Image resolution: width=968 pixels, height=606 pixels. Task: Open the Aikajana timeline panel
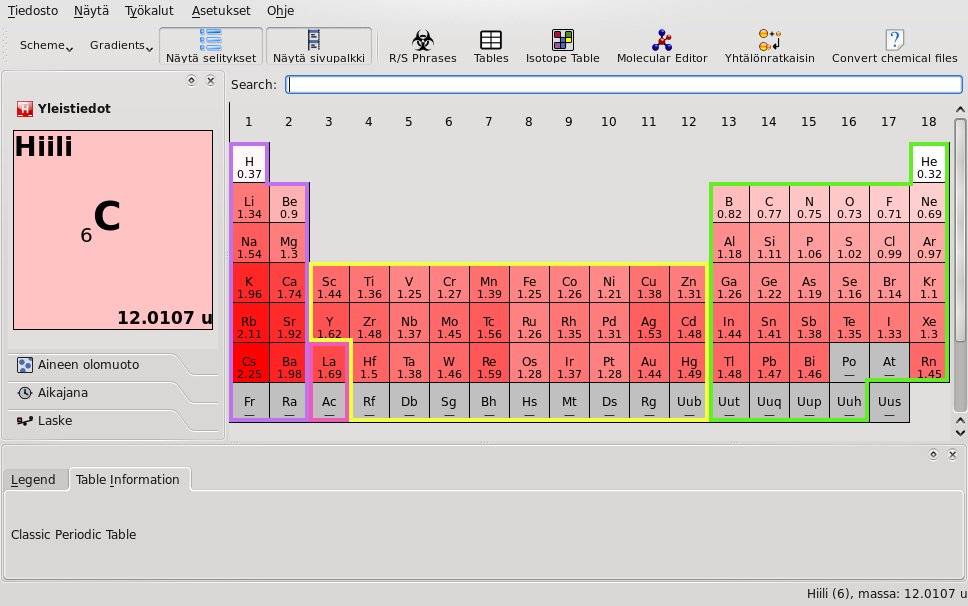(x=63, y=393)
